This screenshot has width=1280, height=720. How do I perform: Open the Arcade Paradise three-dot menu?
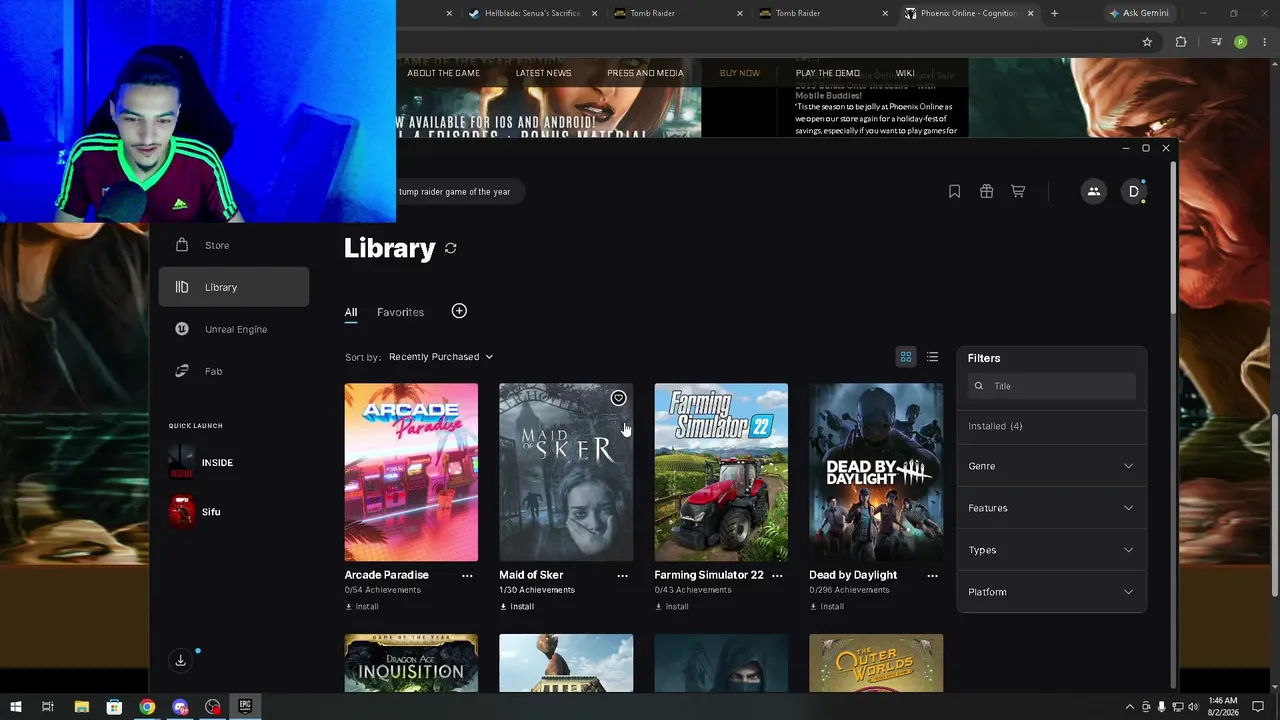pyautogui.click(x=467, y=576)
